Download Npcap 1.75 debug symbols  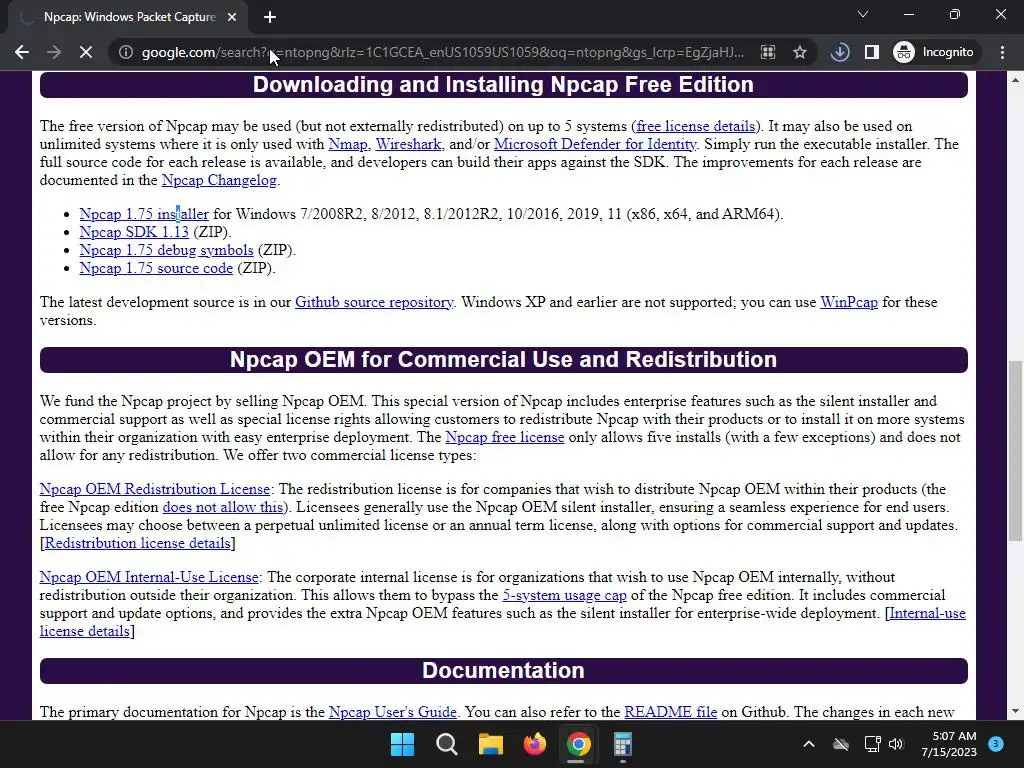pyautogui.click(x=166, y=250)
